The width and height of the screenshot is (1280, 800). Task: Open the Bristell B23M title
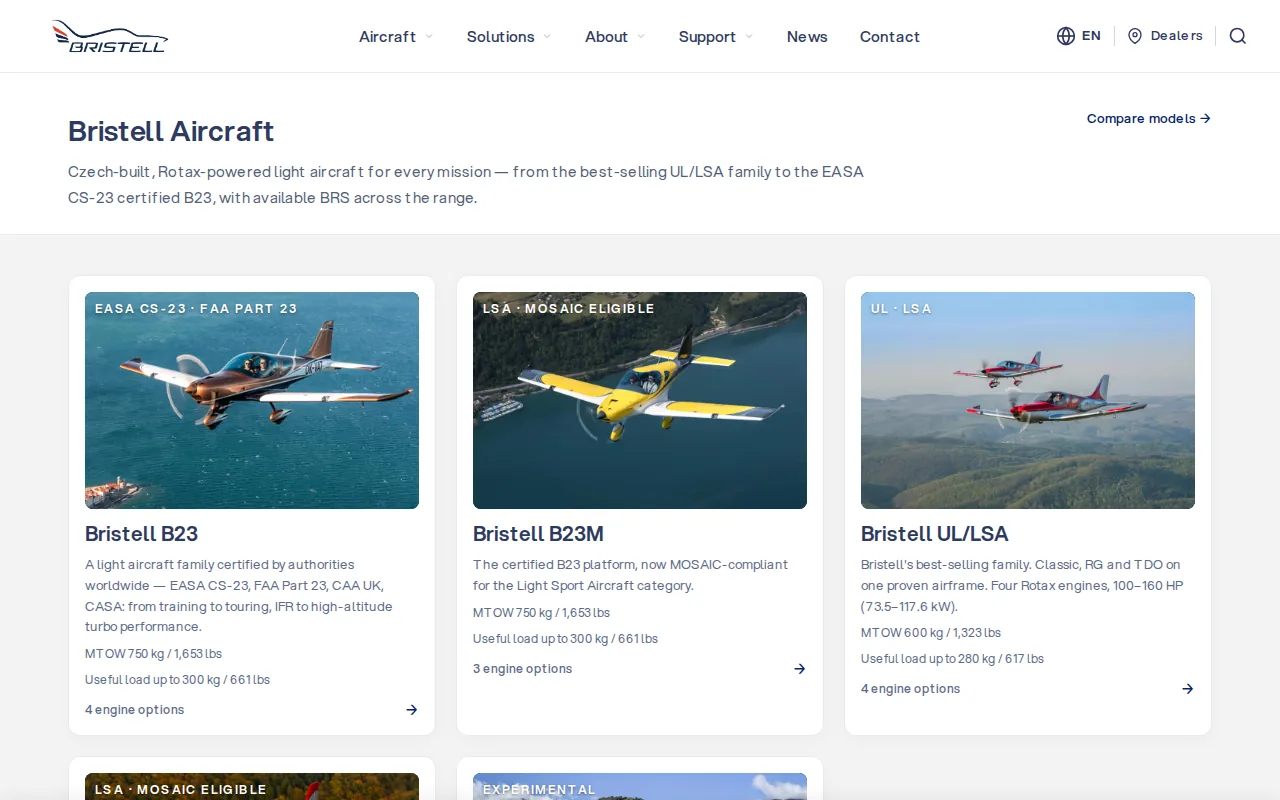click(538, 534)
